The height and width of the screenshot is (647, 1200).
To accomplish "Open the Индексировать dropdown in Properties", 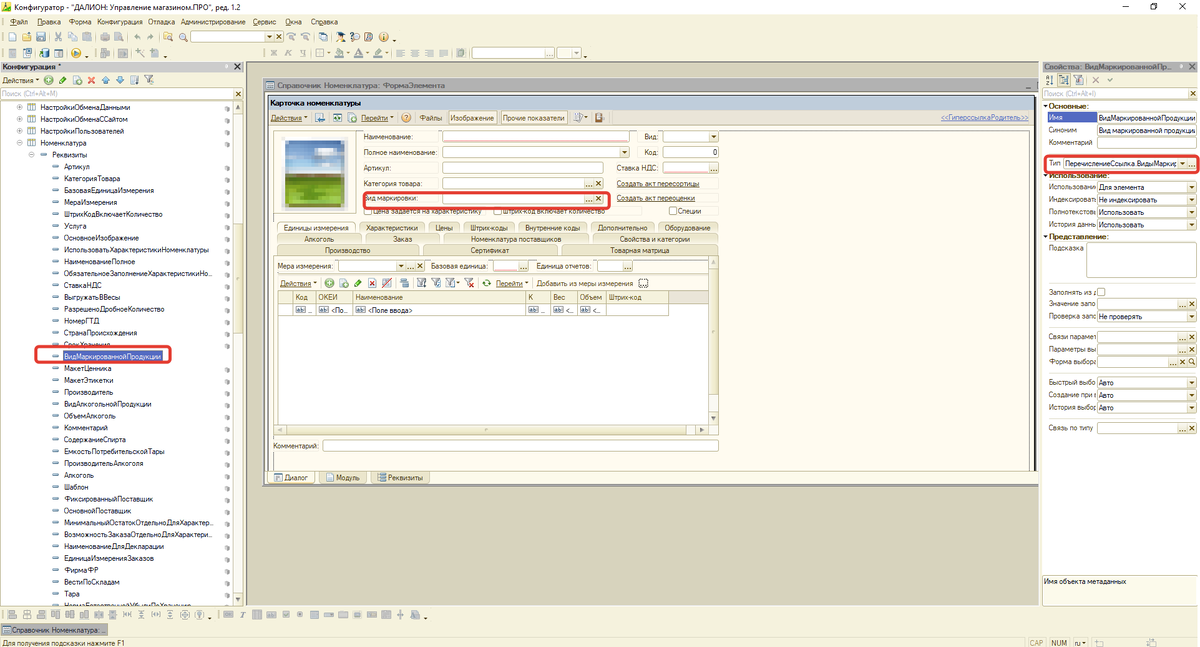I will pyautogui.click(x=1191, y=199).
